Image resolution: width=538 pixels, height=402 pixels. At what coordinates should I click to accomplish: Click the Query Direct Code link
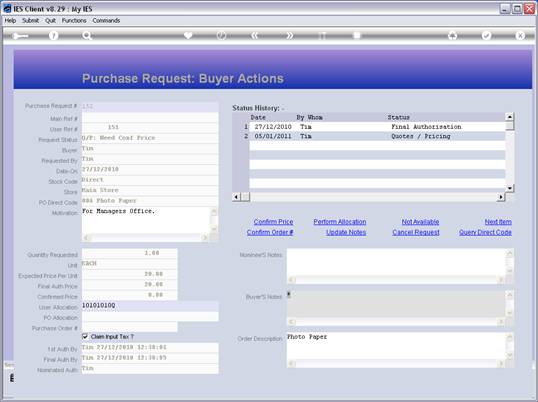tap(485, 232)
